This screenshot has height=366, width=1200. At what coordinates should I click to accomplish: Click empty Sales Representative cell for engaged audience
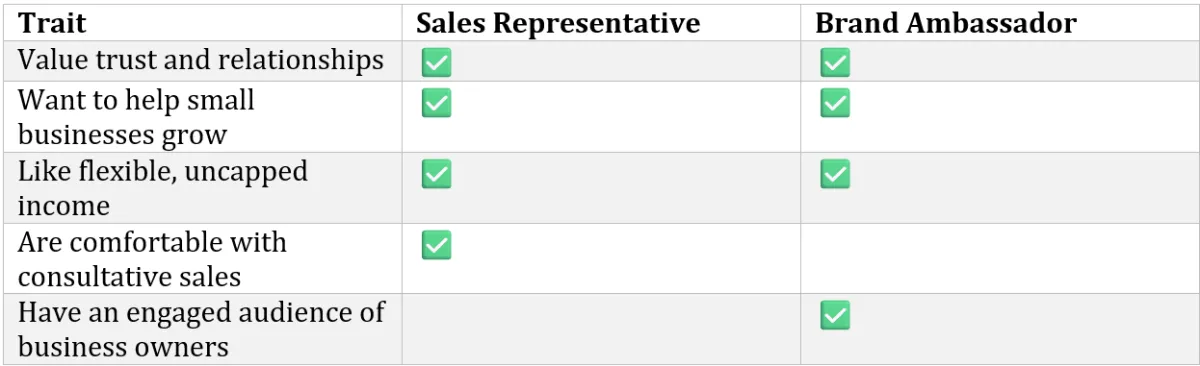(x=601, y=329)
